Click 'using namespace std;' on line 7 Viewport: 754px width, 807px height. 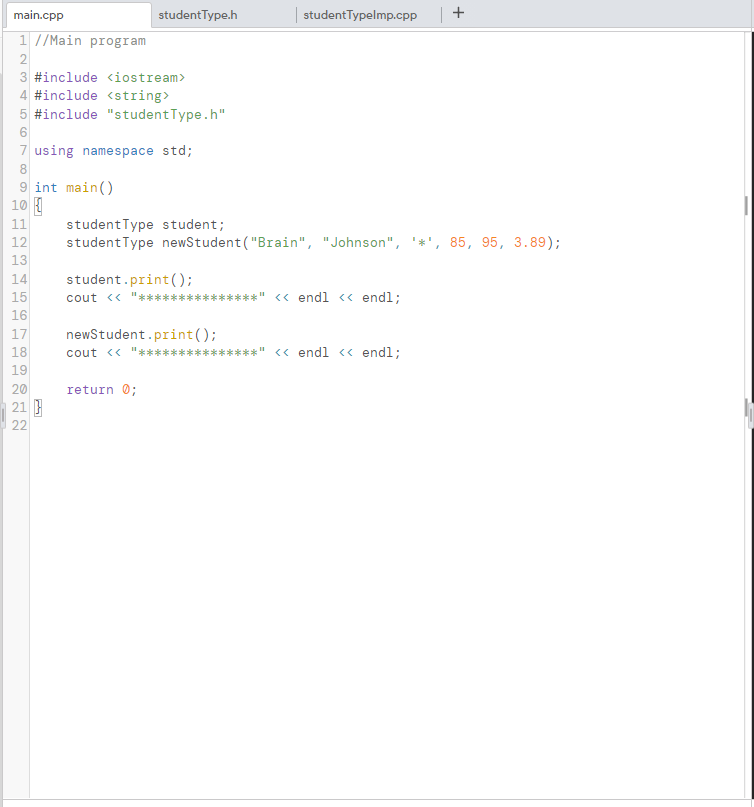click(113, 151)
